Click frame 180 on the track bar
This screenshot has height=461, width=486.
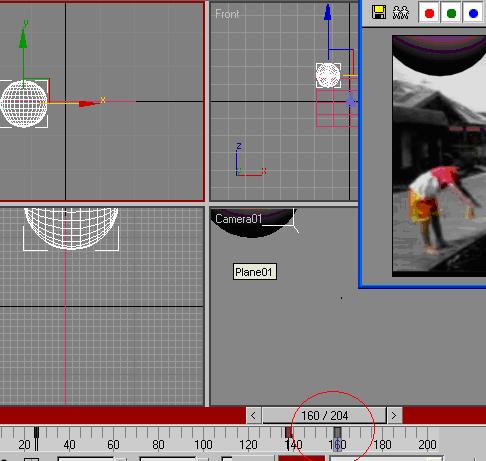point(382,445)
